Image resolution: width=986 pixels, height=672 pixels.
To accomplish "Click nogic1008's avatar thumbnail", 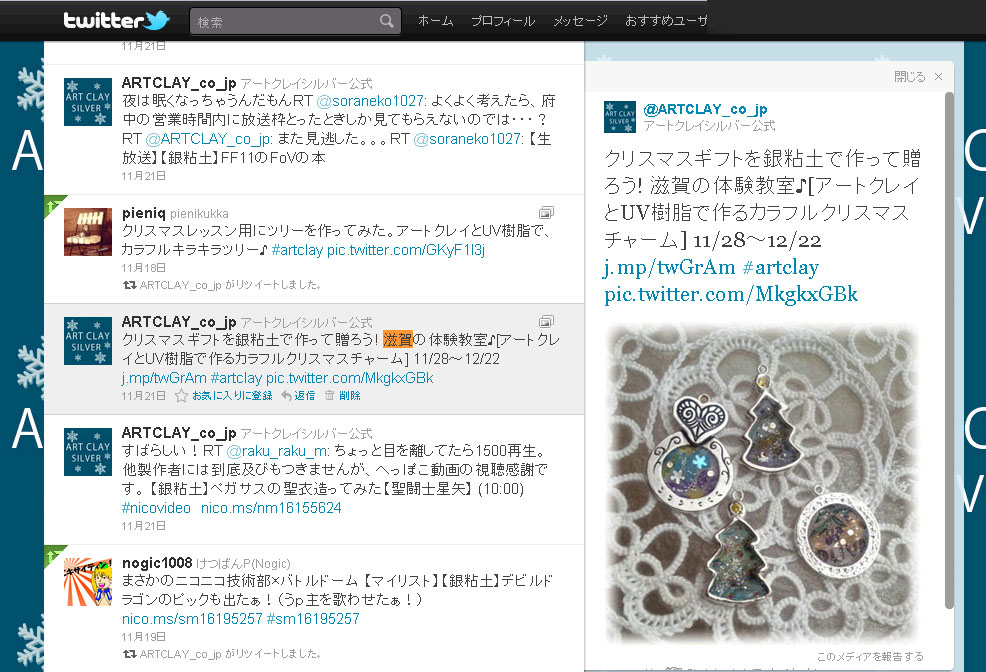I will coord(88,582).
